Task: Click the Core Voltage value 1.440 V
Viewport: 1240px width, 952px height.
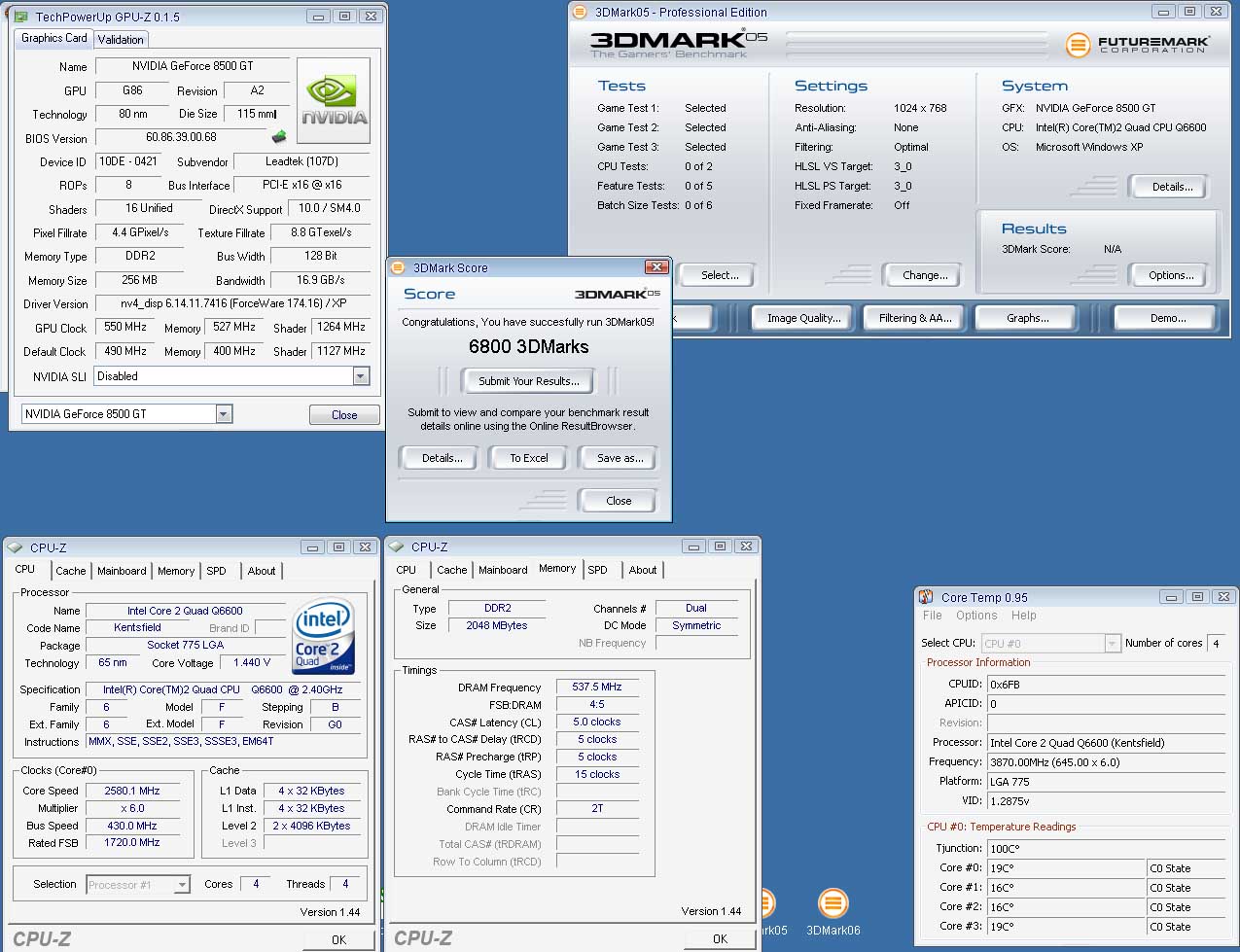Action: click(x=253, y=662)
